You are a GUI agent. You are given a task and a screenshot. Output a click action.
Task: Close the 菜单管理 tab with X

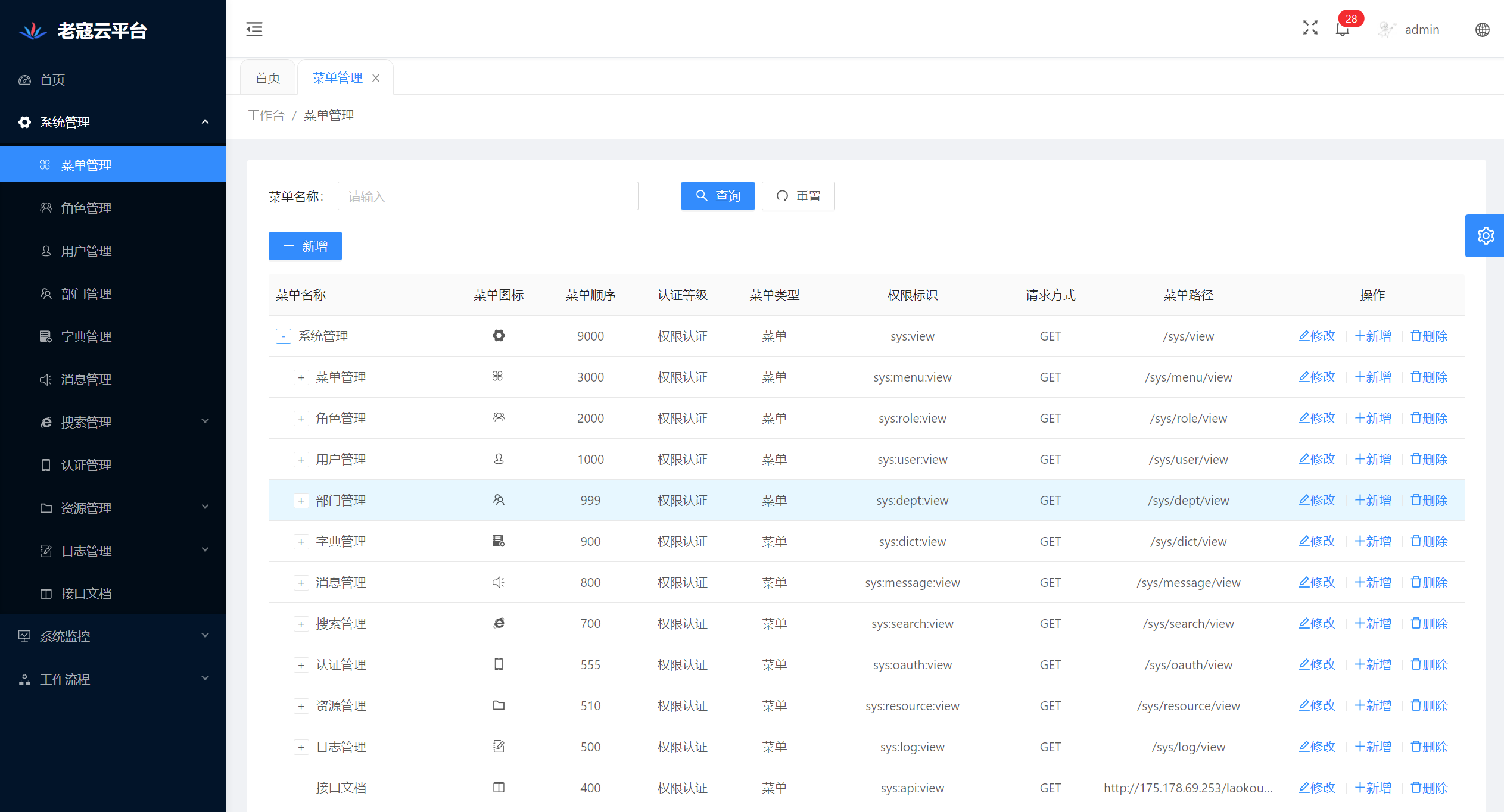(x=376, y=78)
